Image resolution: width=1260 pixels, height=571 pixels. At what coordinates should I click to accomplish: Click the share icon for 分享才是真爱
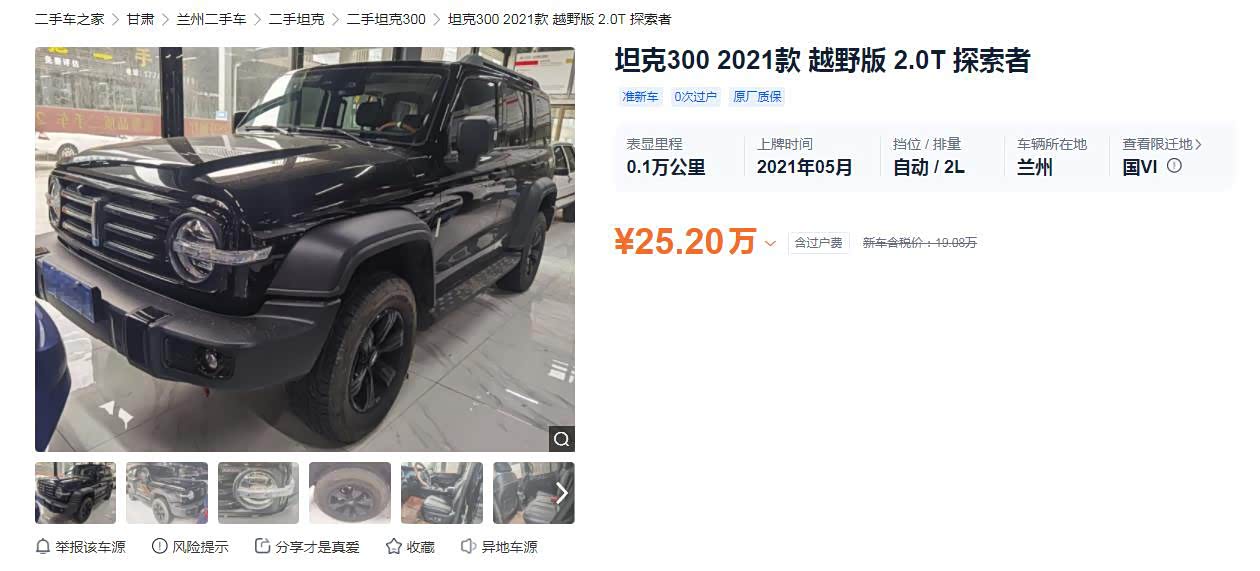click(x=263, y=547)
